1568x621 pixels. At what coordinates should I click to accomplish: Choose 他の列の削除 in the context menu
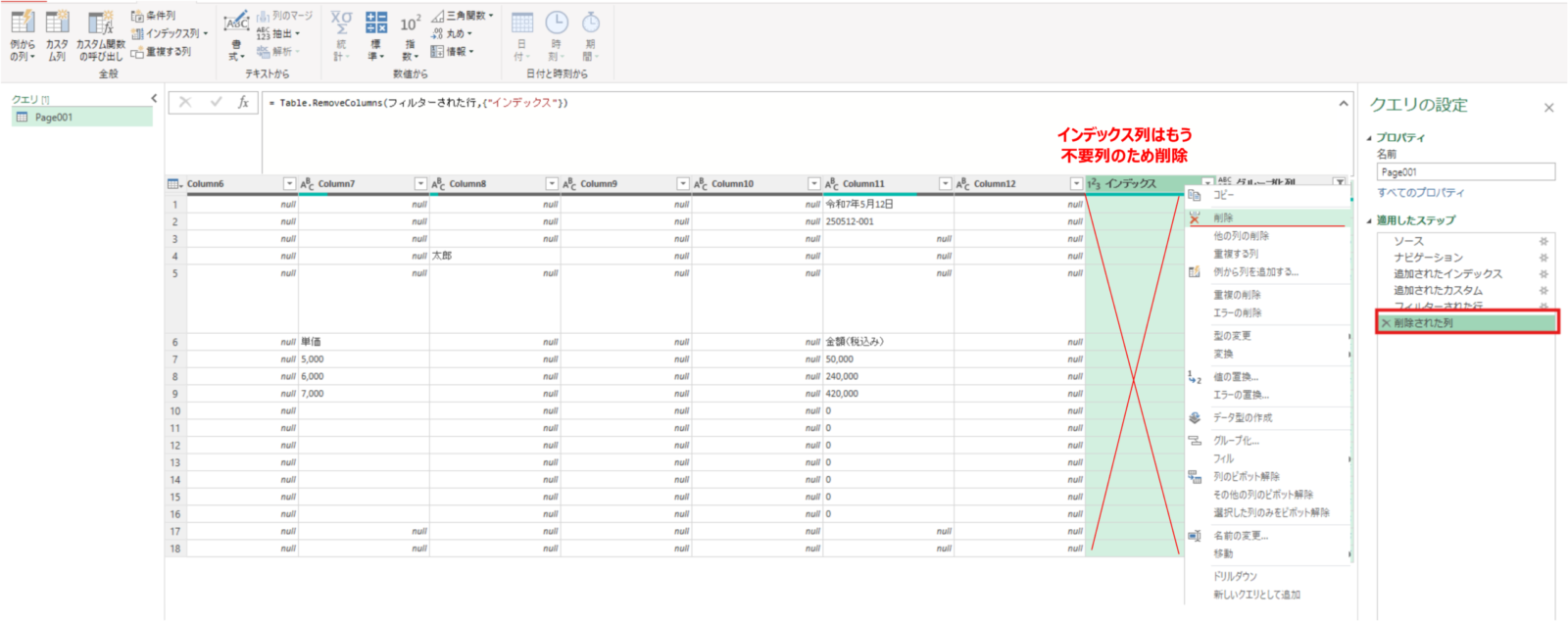click(x=1268, y=236)
